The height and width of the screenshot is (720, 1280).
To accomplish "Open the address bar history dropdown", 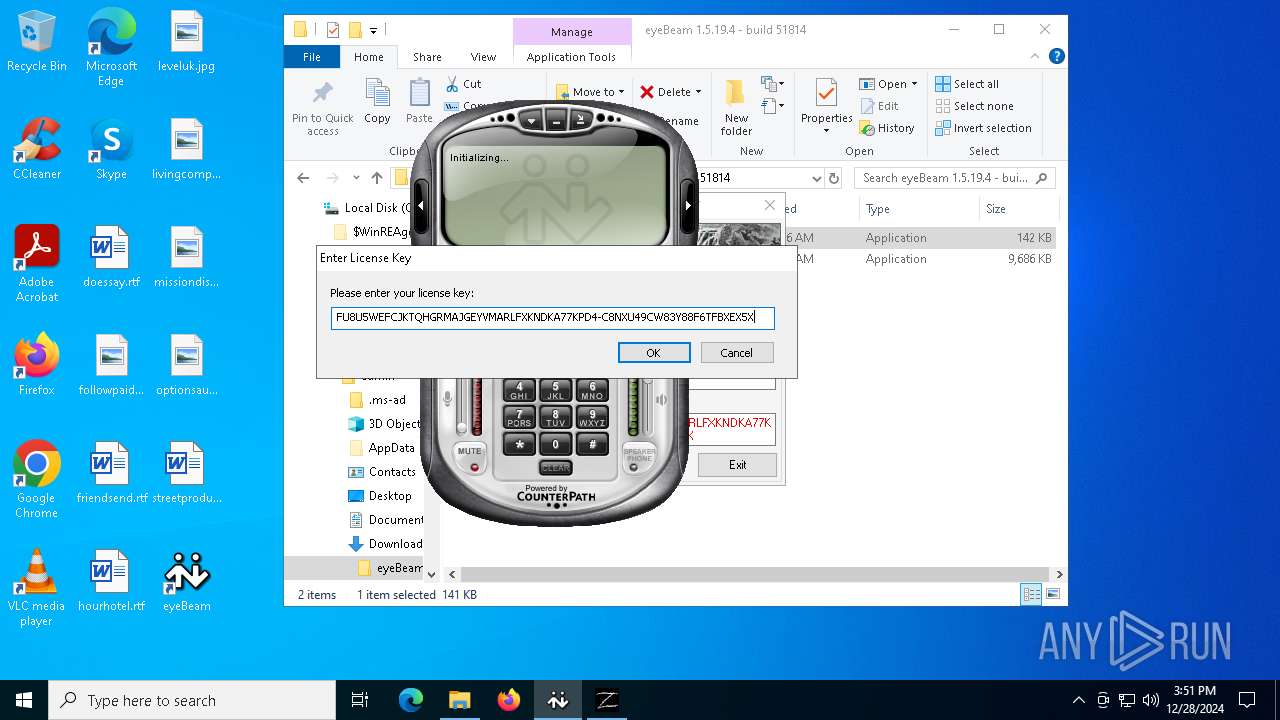I will click(816, 178).
